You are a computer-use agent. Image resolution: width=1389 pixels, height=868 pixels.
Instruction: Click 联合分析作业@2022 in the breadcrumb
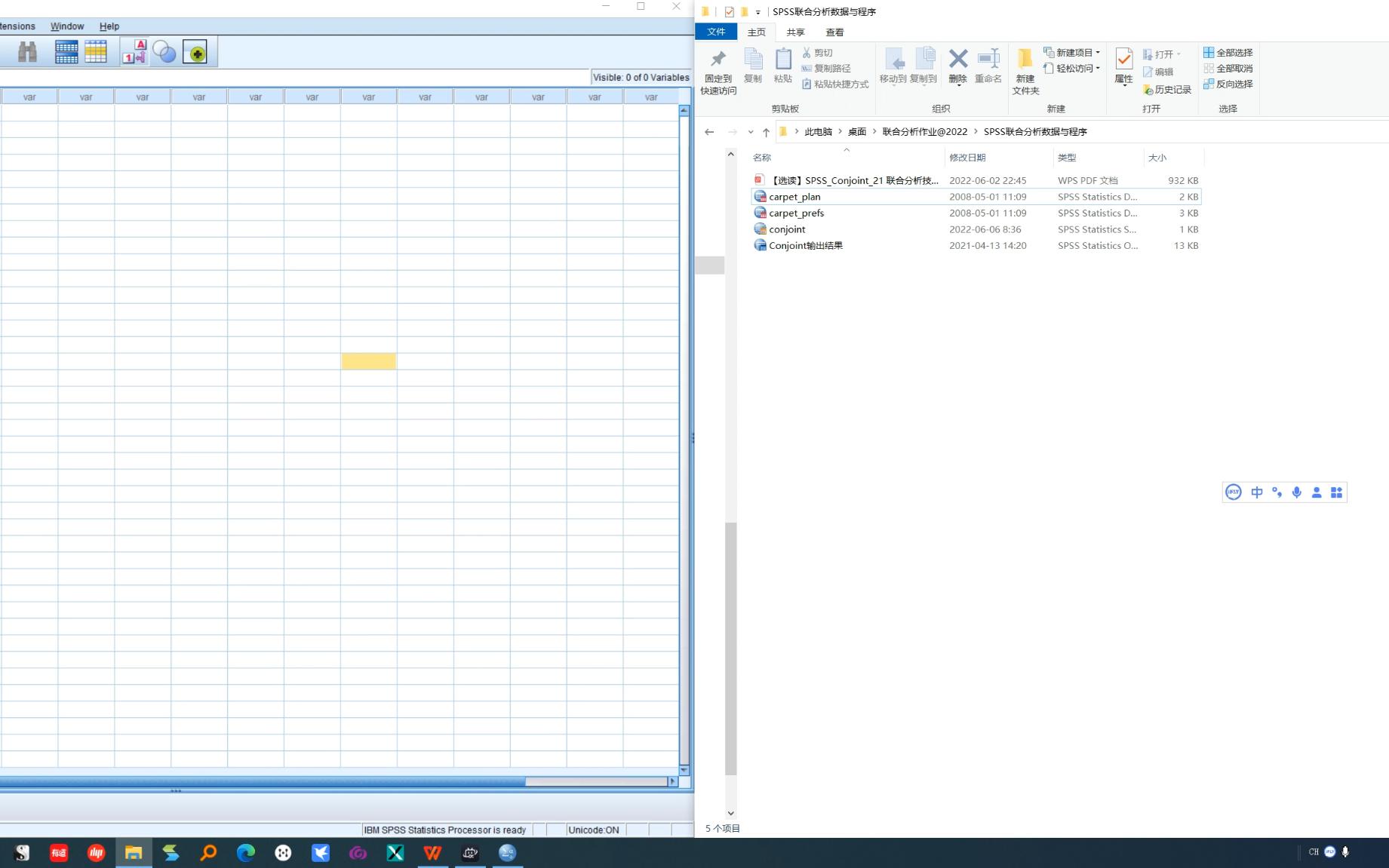[925, 132]
